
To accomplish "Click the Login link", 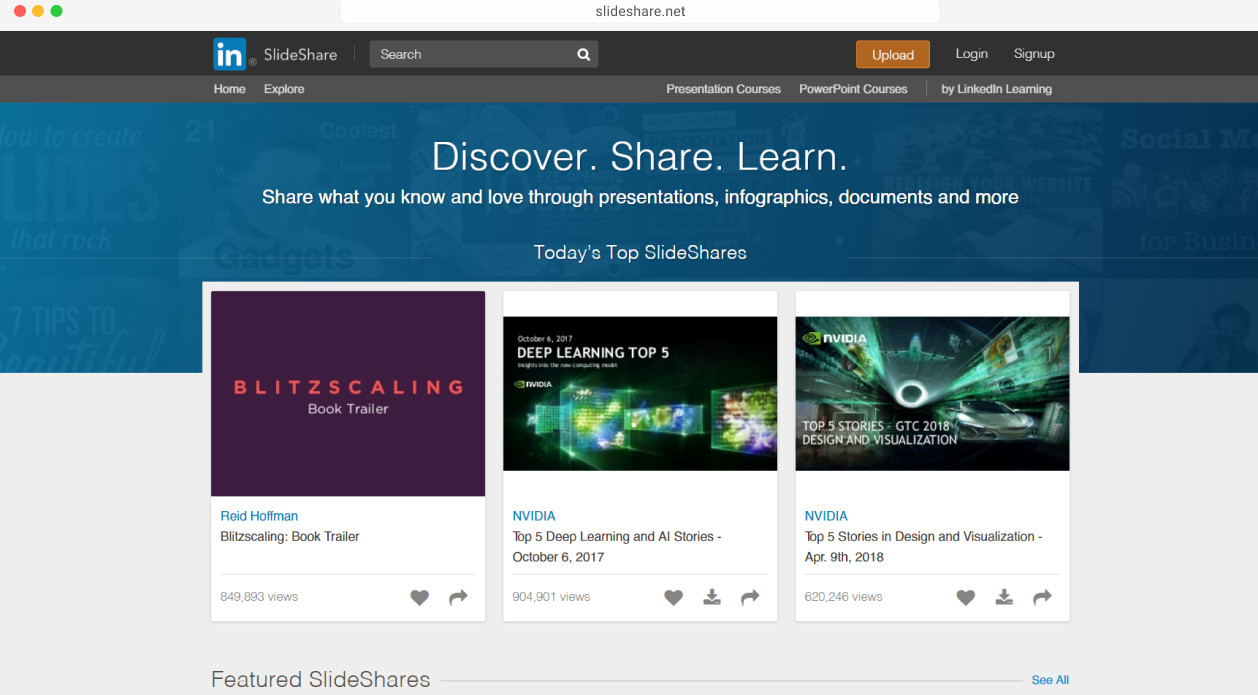I will click(971, 54).
